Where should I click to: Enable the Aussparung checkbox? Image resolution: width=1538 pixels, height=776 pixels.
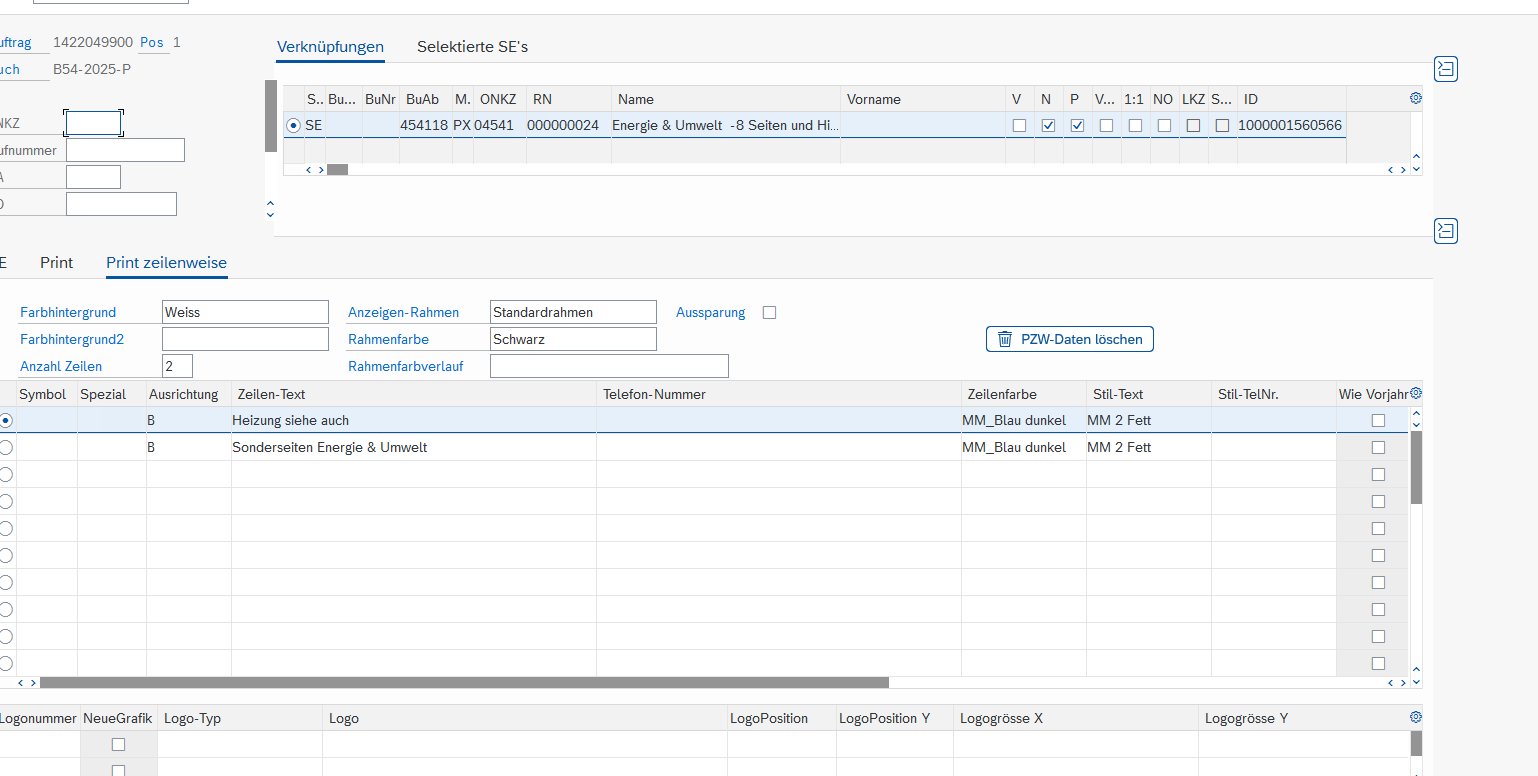(769, 312)
